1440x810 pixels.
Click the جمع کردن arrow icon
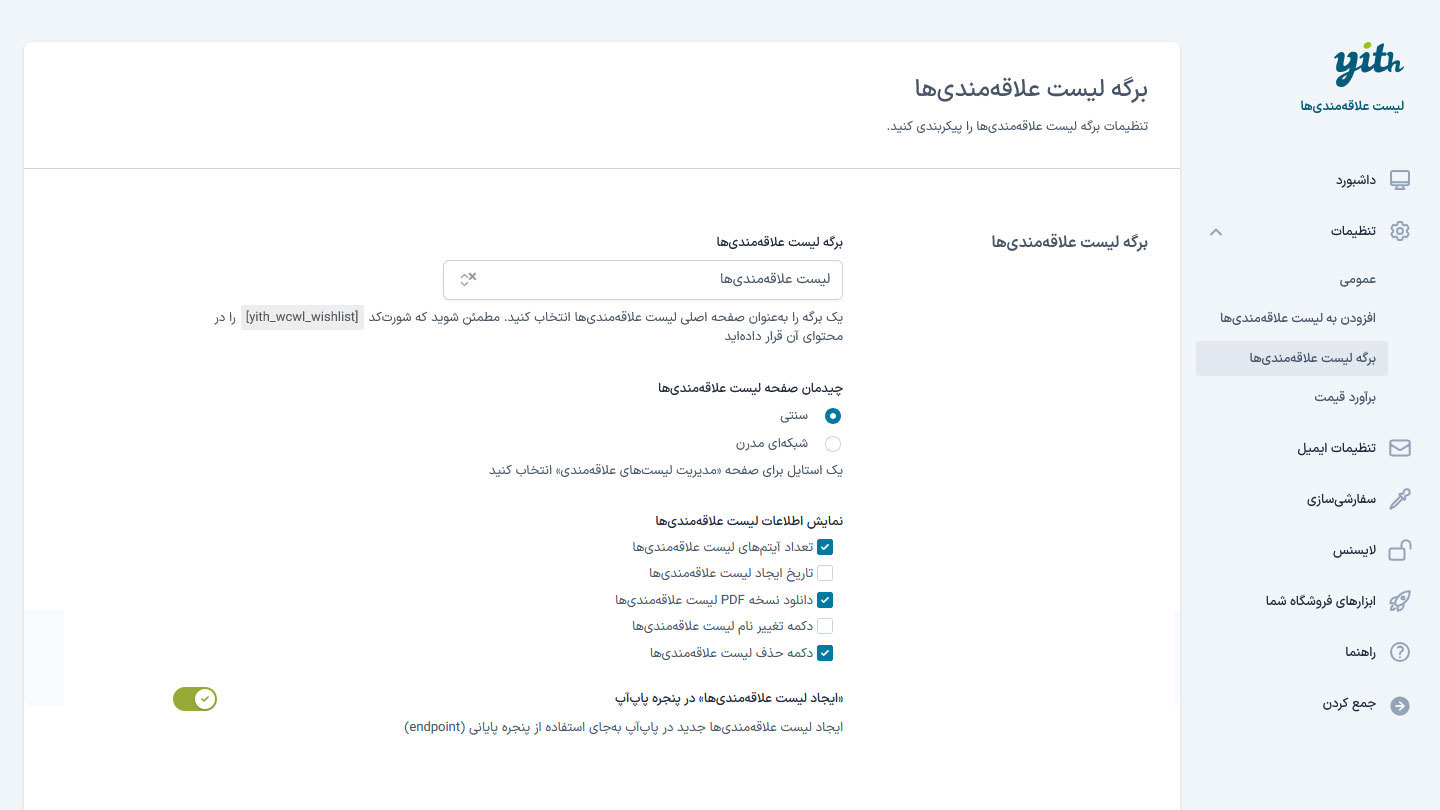tap(1400, 705)
